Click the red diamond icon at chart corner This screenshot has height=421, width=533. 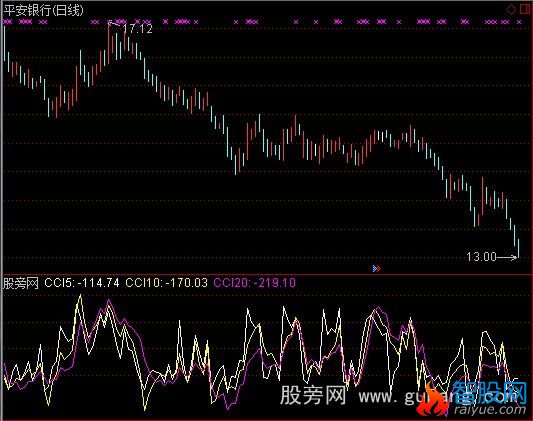tap(511, 9)
